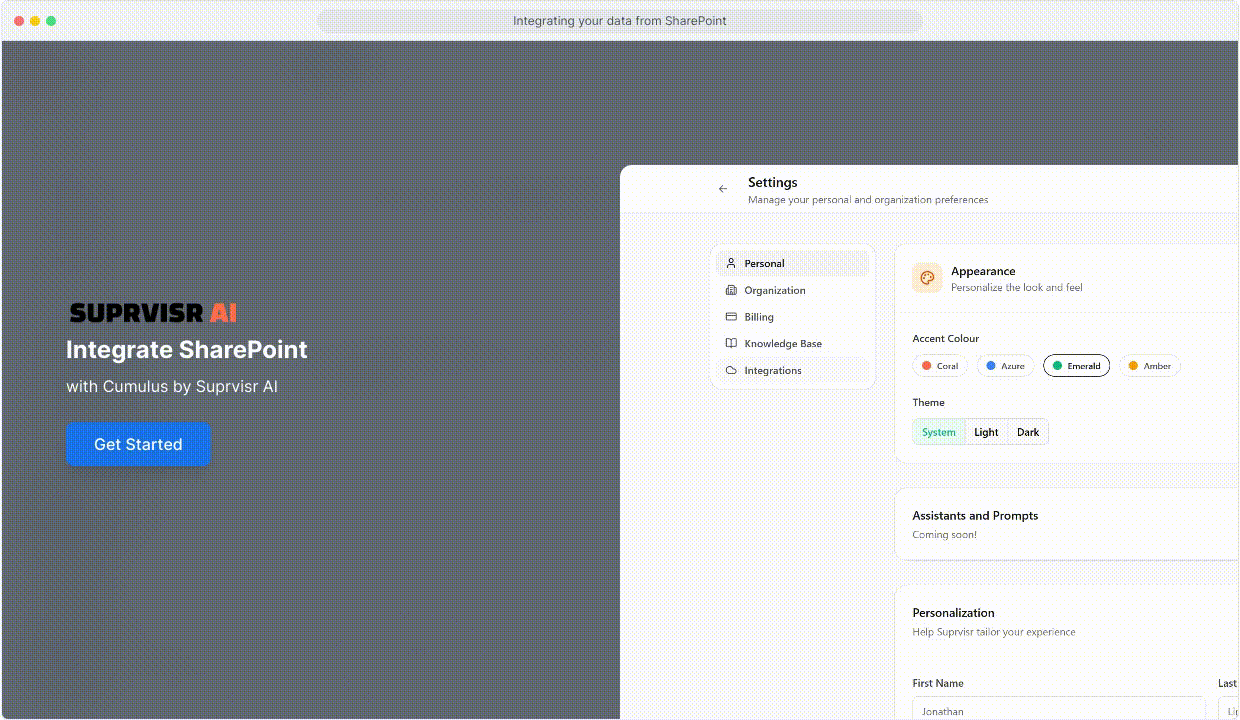This screenshot has height=720, width=1240.
Task: Click the Appearance palette icon
Action: [x=927, y=278]
